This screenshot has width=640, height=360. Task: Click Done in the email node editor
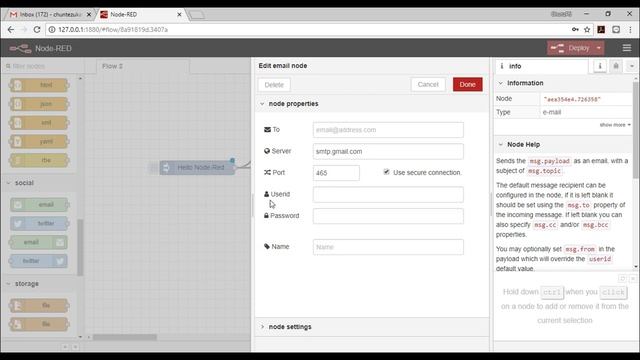[x=467, y=84]
